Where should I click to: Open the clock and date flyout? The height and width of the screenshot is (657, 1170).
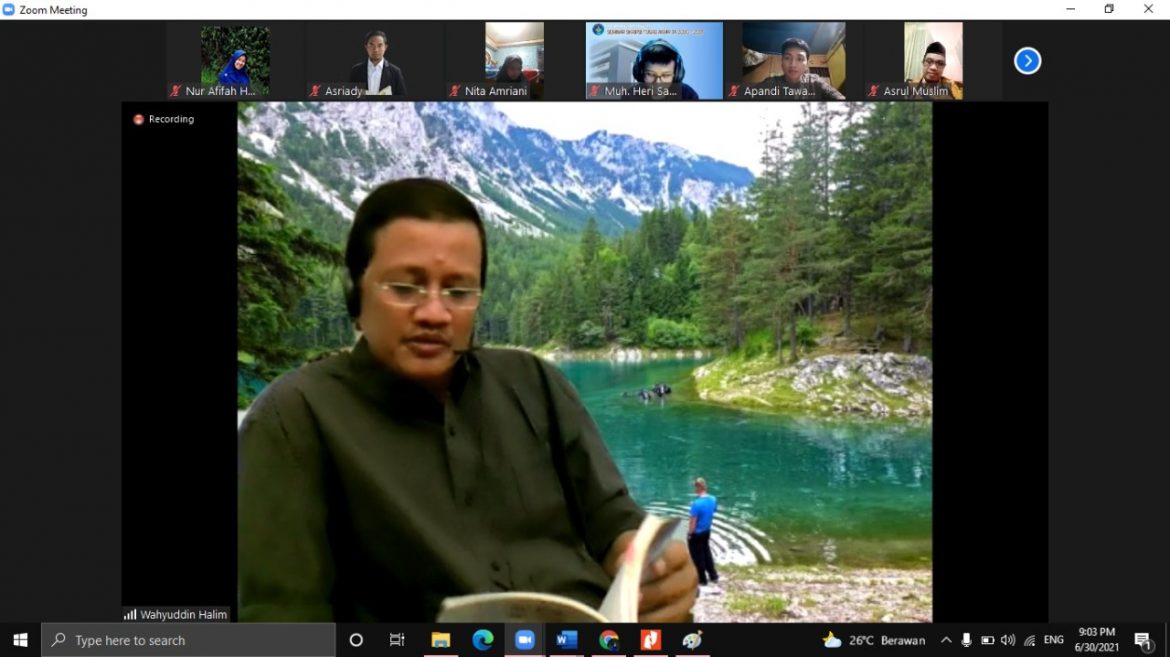1097,640
